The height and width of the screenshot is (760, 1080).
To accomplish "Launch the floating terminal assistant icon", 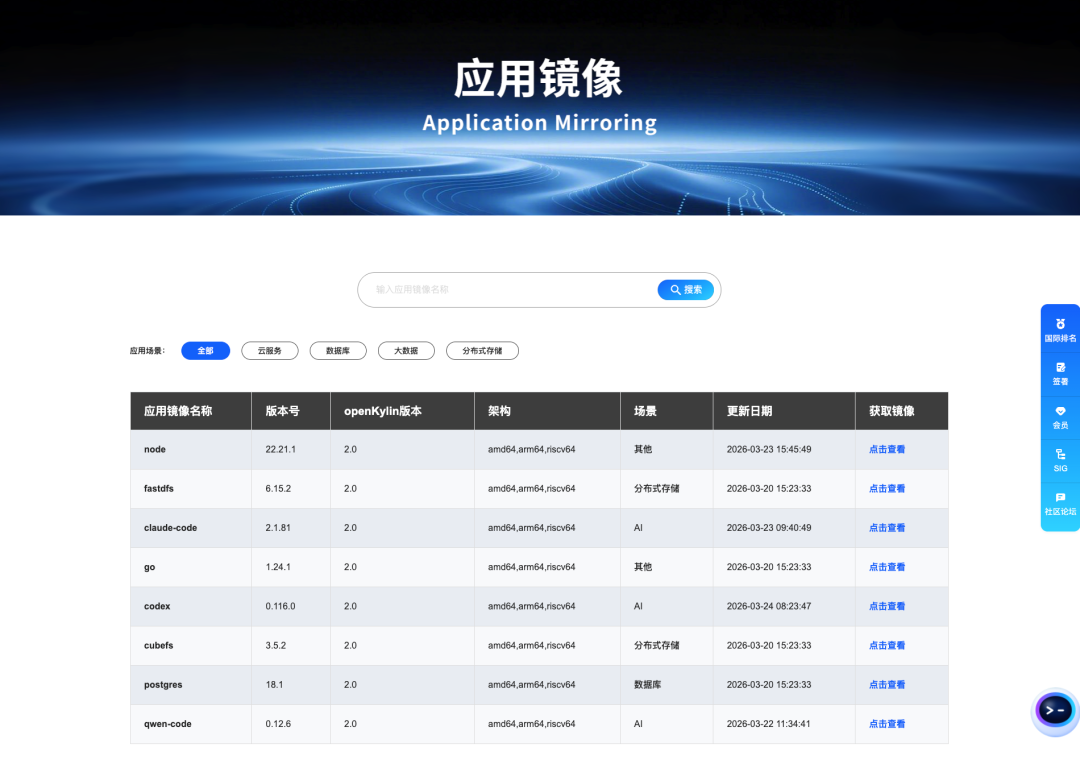I will point(1055,711).
